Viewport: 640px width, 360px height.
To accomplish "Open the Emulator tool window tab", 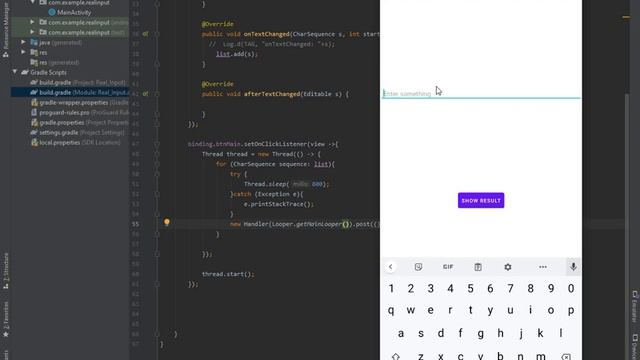I will coord(635,307).
